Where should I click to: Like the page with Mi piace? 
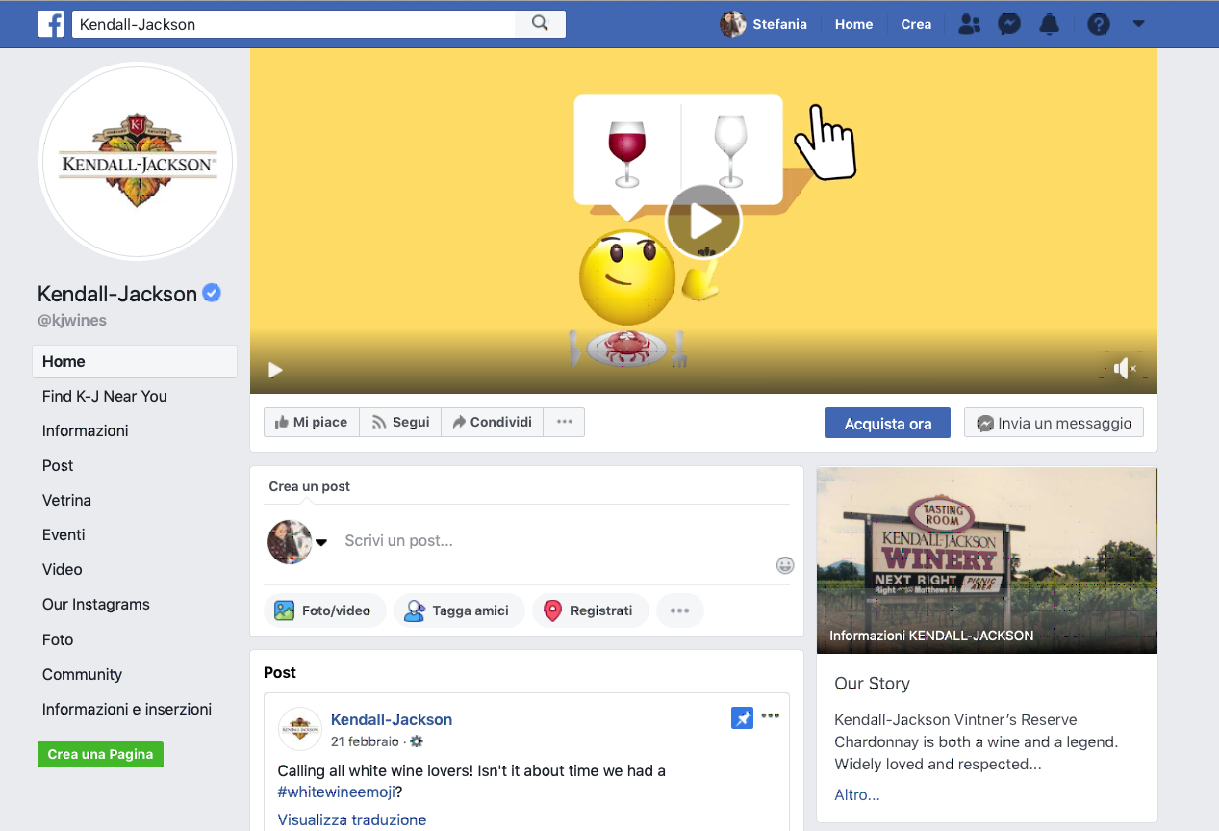point(312,422)
